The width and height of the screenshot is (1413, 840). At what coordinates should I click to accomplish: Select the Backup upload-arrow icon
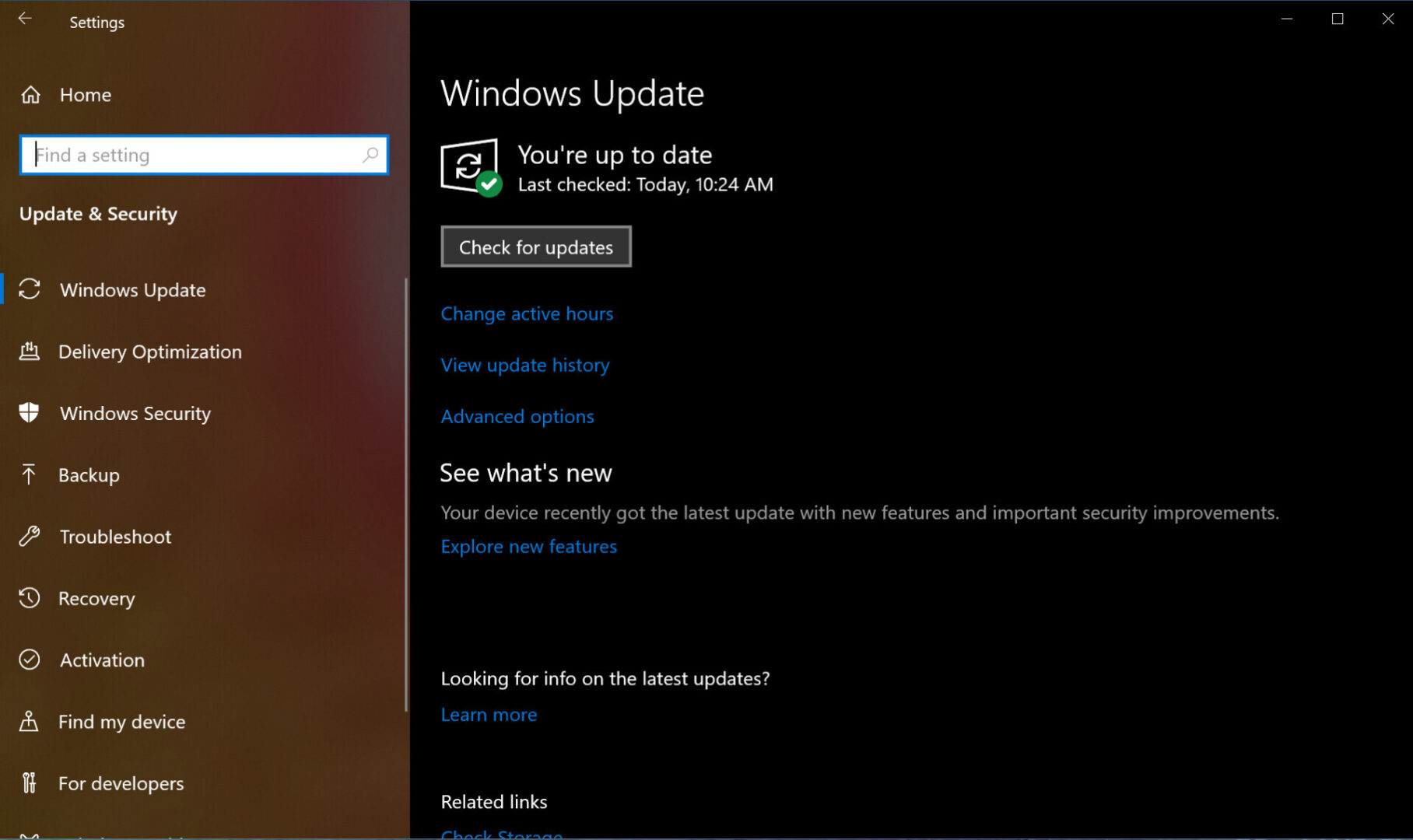click(30, 474)
